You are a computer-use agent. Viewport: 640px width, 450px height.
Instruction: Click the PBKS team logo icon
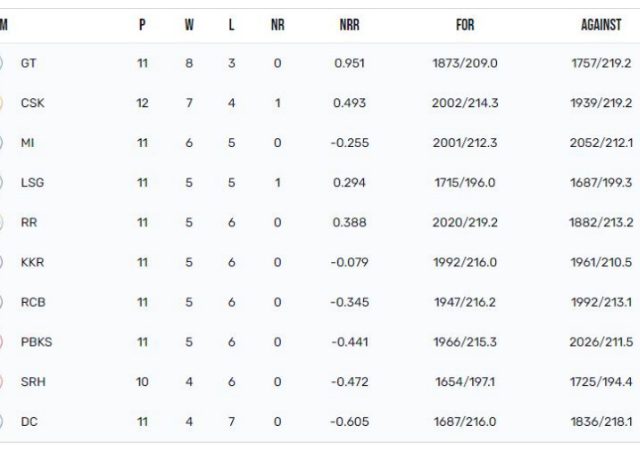(x=1, y=342)
